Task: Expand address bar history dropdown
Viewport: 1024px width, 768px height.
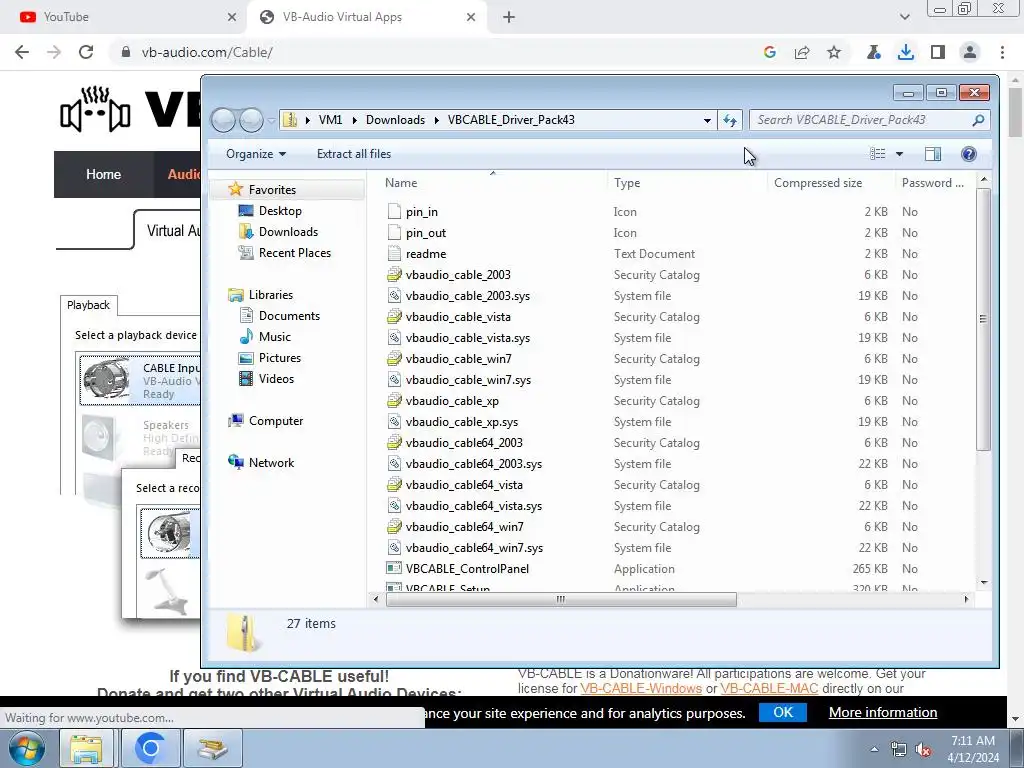Action: (707, 120)
